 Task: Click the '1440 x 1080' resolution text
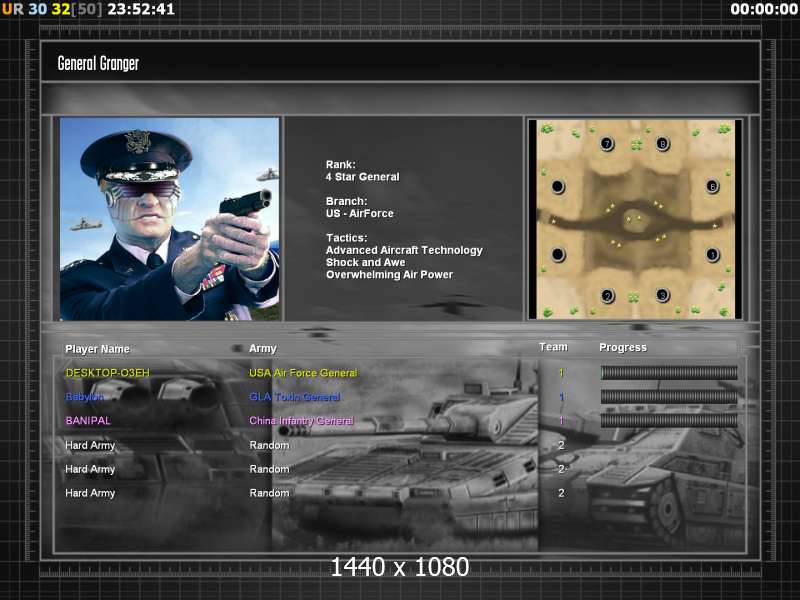point(399,567)
